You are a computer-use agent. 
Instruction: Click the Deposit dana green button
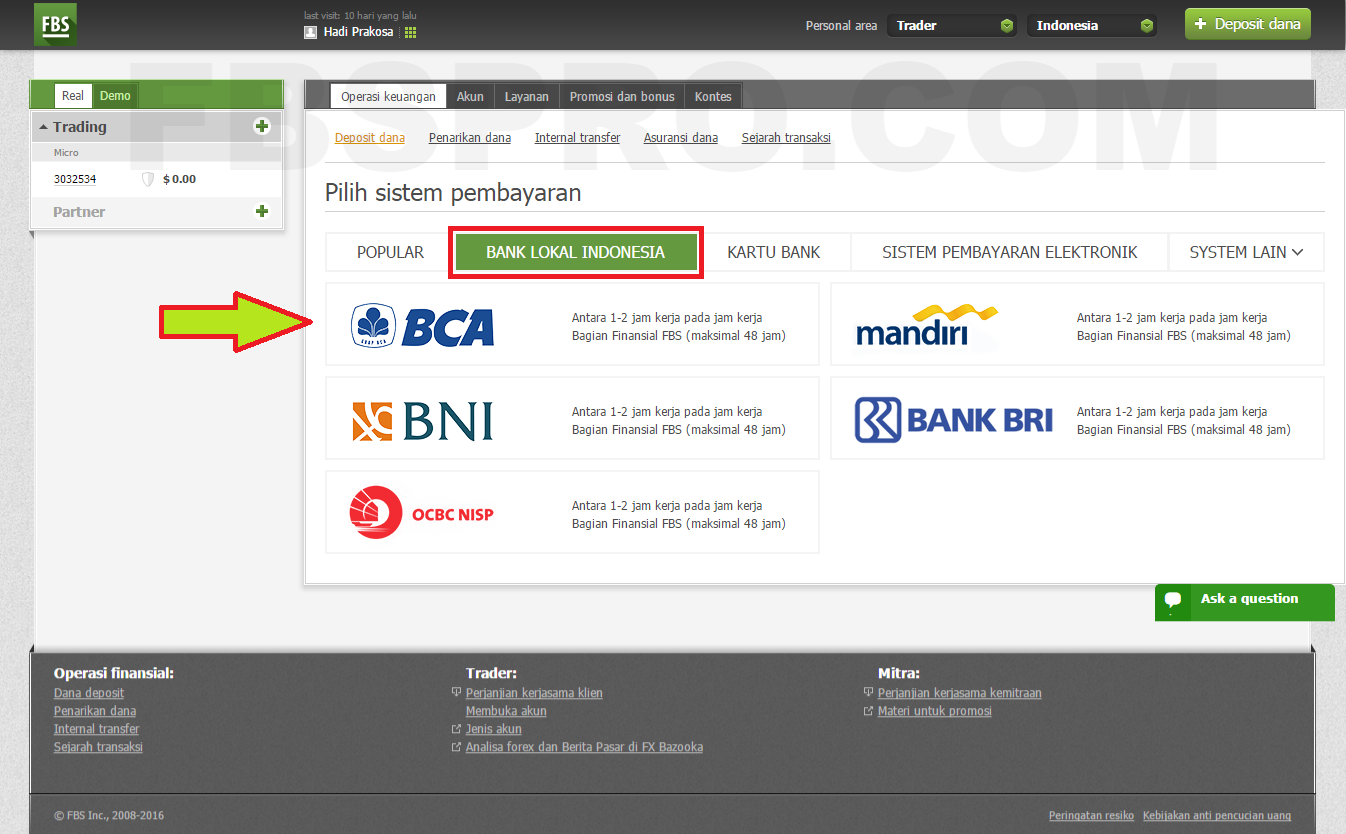coord(1248,24)
